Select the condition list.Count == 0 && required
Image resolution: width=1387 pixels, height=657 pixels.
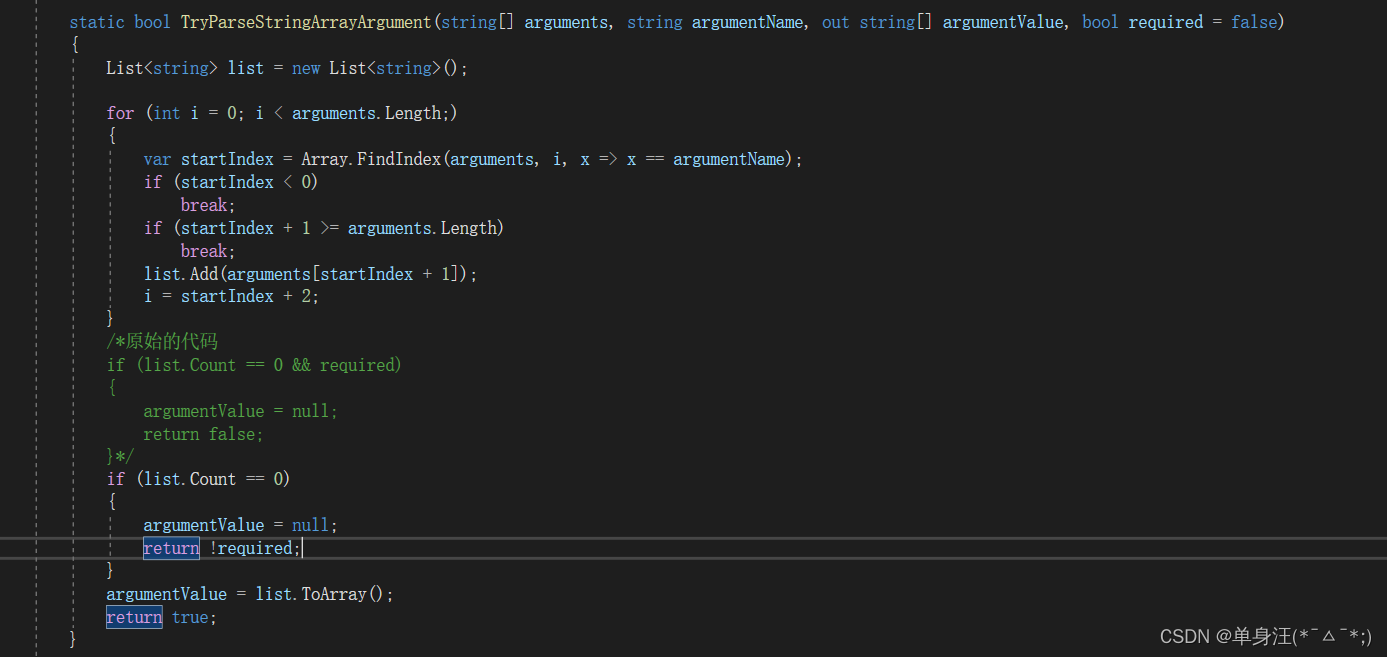click(270, 364)
